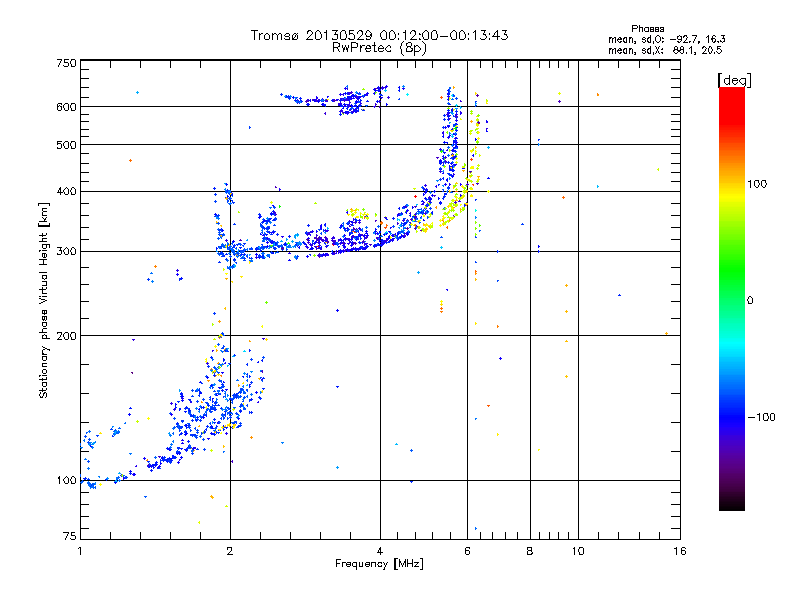This screenshot has width=800, height=600.
Task: Click the y-axis label "Stationary phase Virtual Height [km]"
Action: point(44,300)
